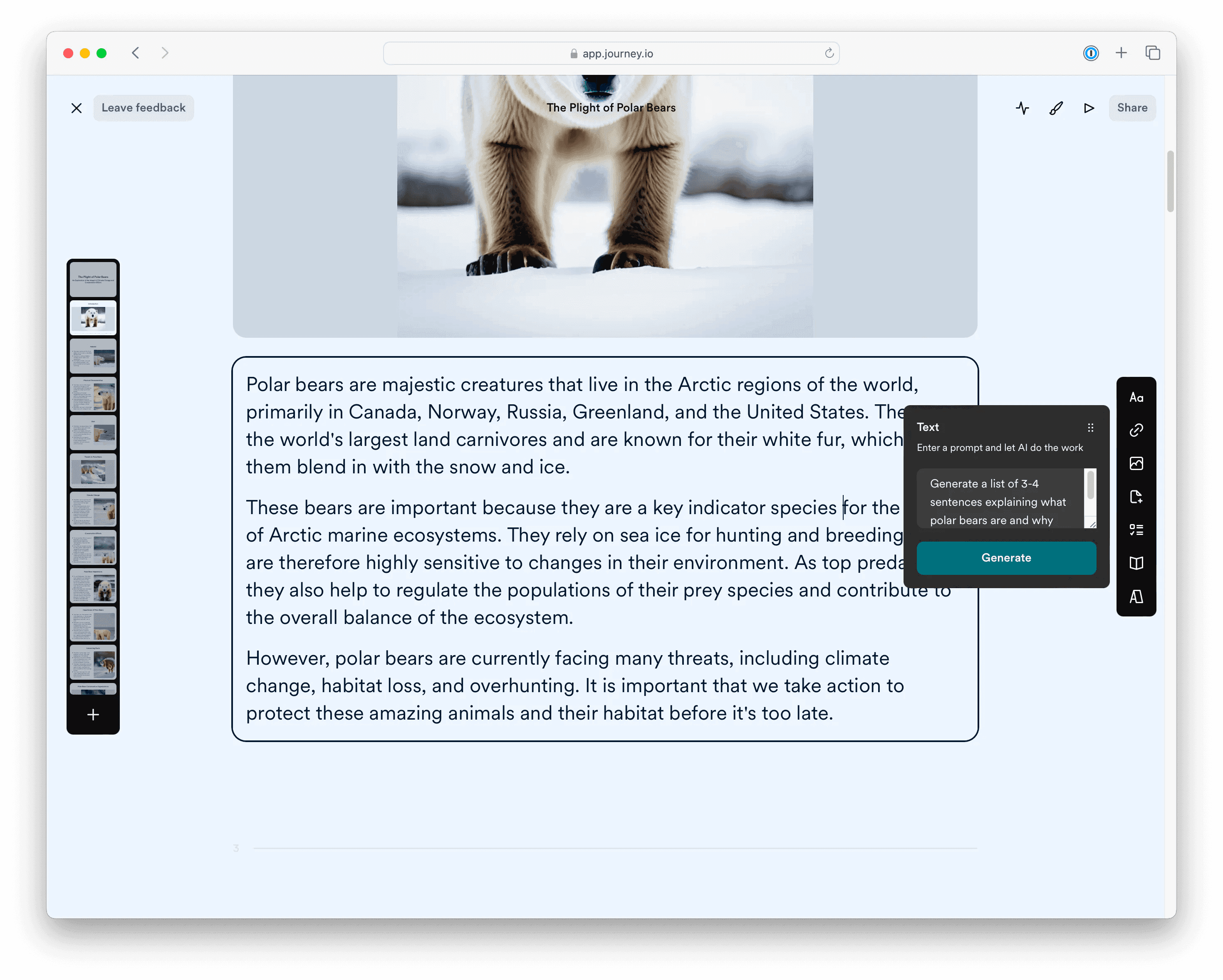Add a new slide with plus button
The height and width of the screenshot is (980, 1223).
point(93,715)
